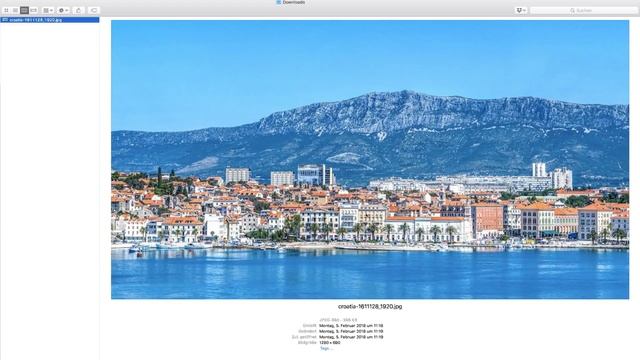This screenshot has width=640, height=360.
Task: Open the gear action menu
Action: coord(63,10)
